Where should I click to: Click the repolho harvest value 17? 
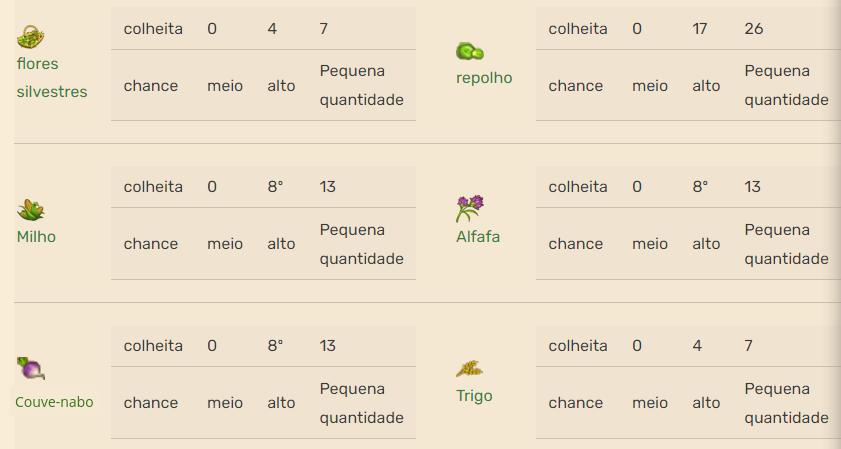(699, 28)
